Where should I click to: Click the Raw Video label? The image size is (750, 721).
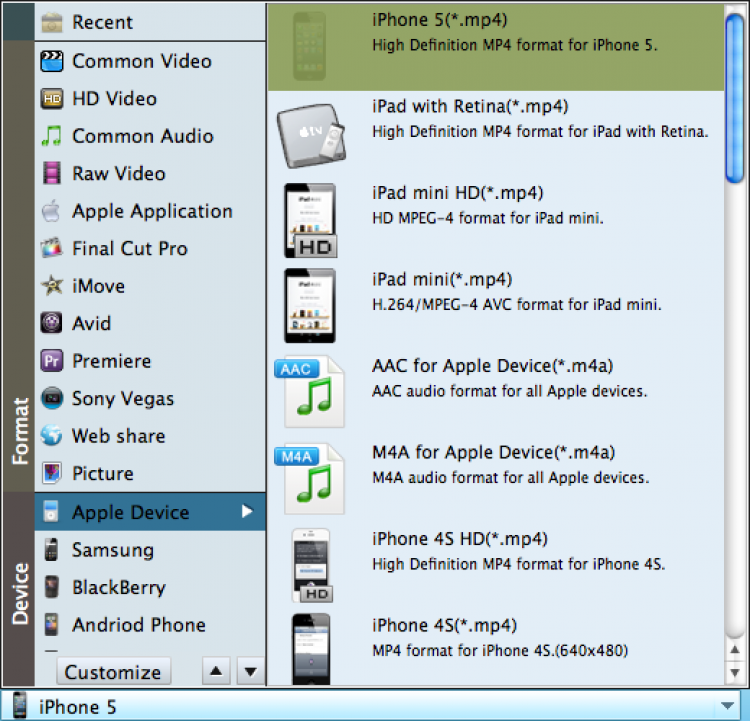coord(119,174)
